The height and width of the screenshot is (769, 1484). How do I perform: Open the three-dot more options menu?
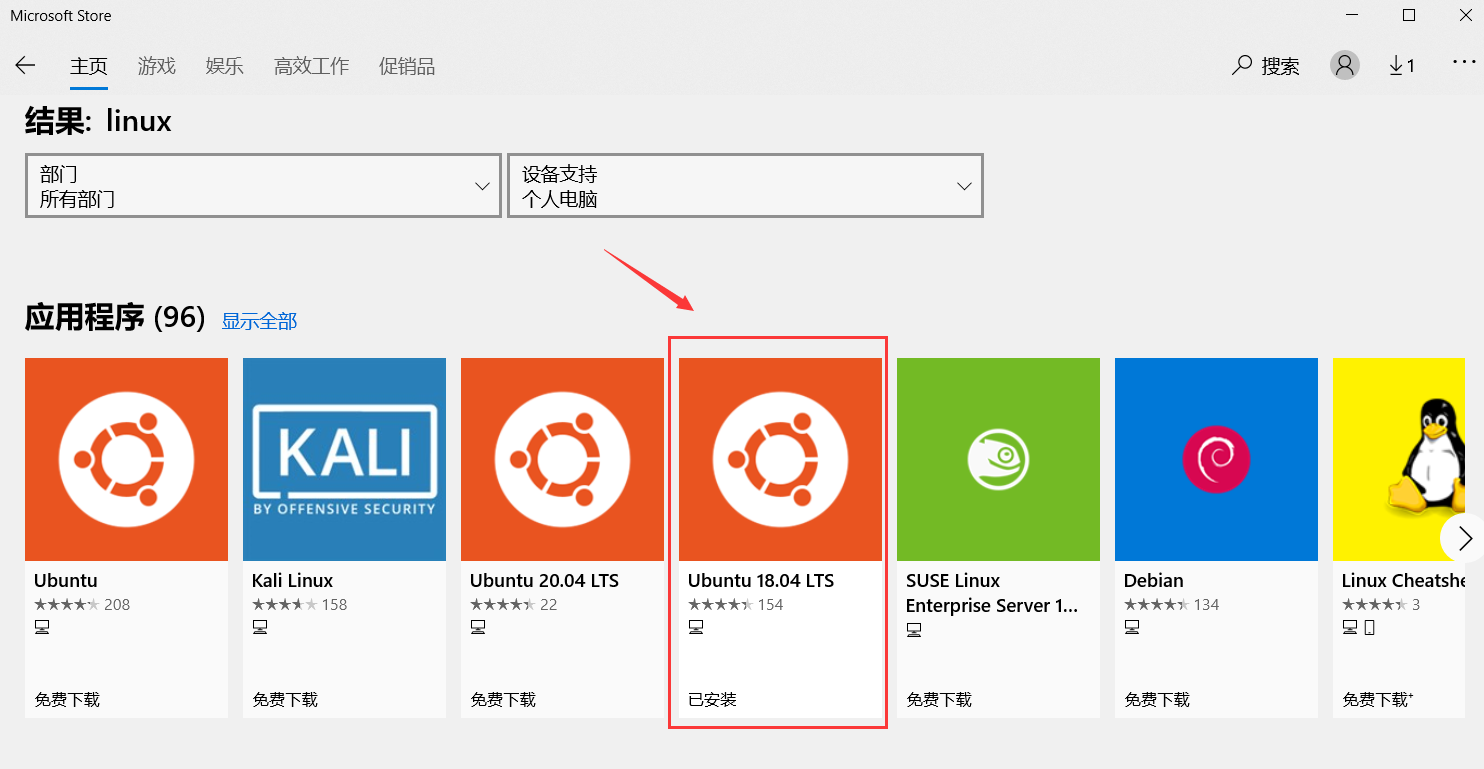pos(1463,63)
